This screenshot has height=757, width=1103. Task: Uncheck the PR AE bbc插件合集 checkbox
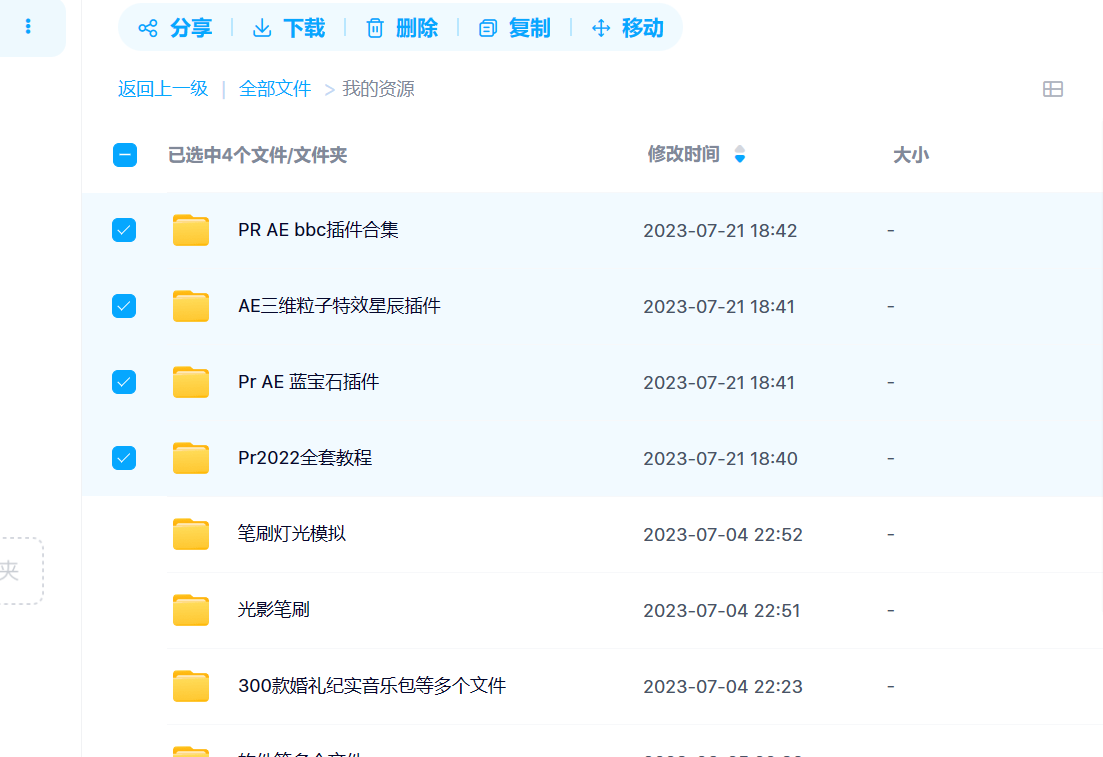pos(124,230)
